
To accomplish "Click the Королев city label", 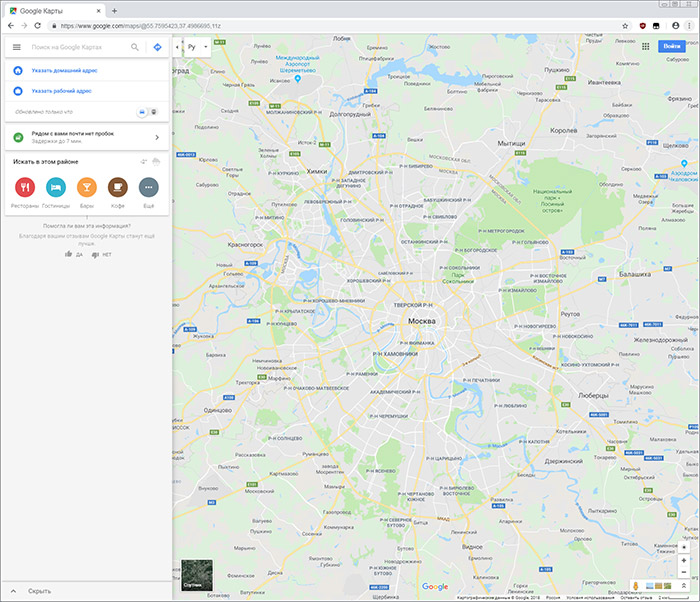I will click(x=563, y=130).
